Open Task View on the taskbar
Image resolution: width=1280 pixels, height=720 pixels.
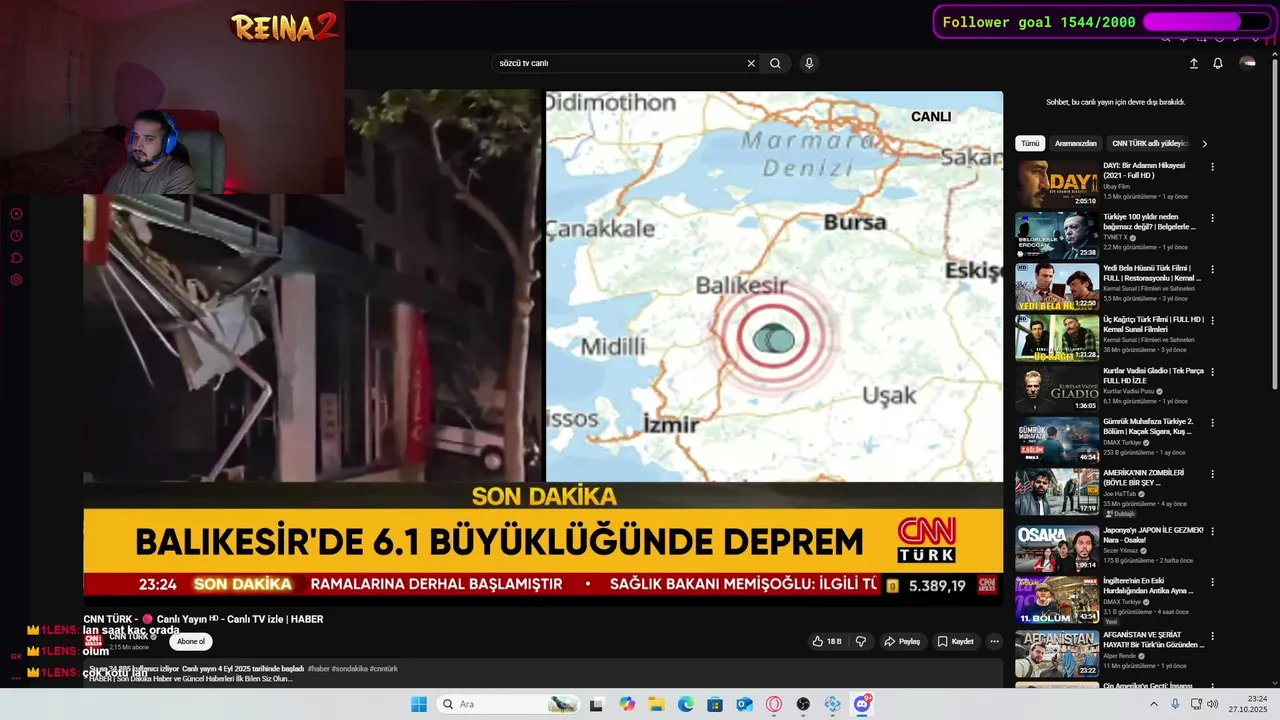[x=596, y=704]
